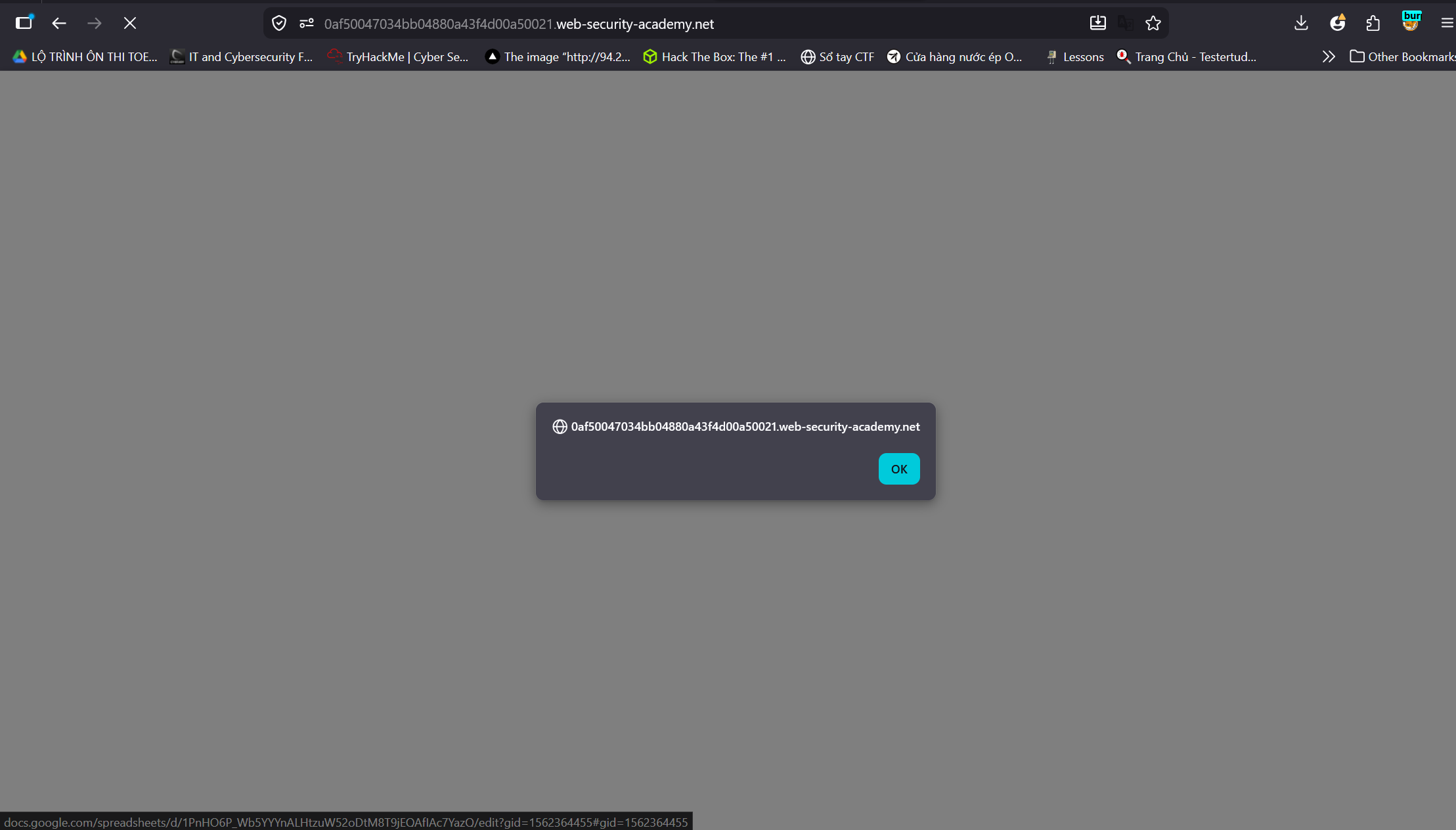Open Hack The Box bookmark
Viewport: 1456px width, 830px height.
coord(715,57)
